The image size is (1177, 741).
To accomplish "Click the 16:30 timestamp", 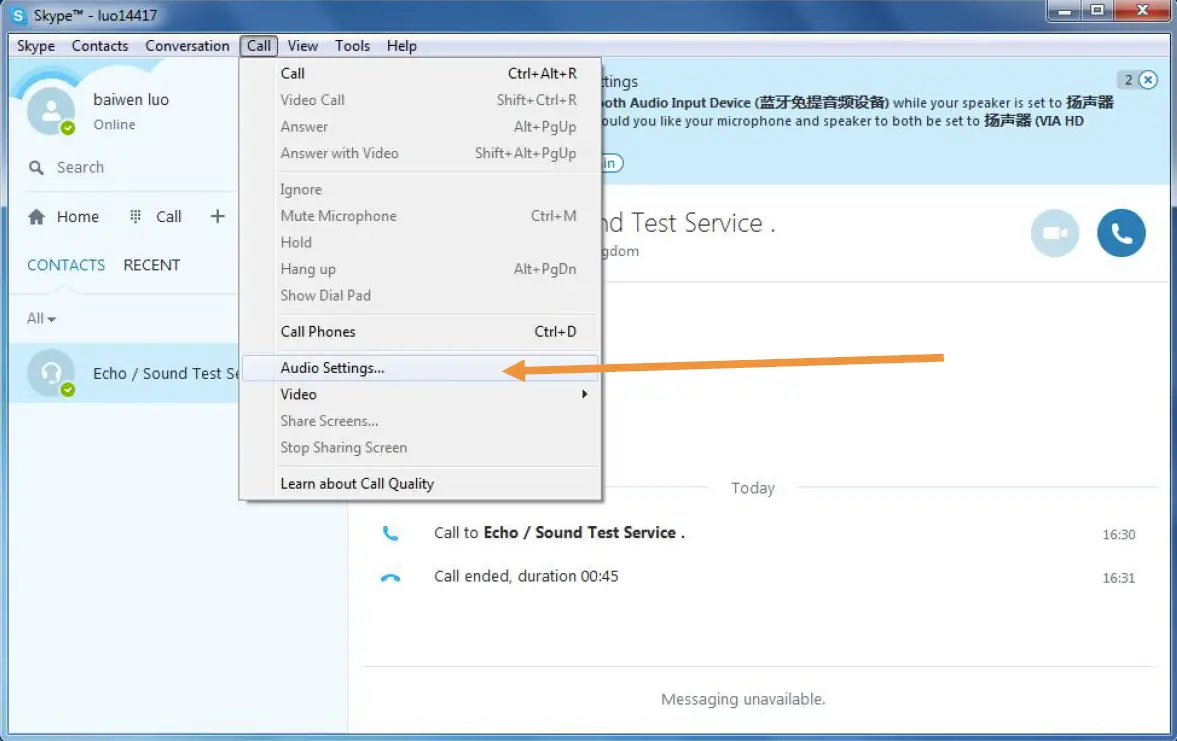I will click(1118, 535).
